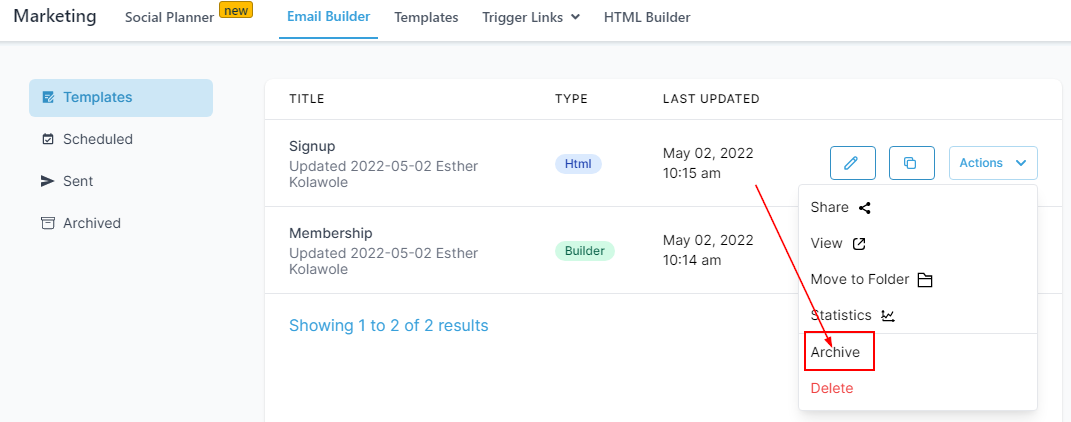The height and width of the screenshot is (422, 1071).
Task: Choose Delete in the actions menu
Action: point(832,388)
